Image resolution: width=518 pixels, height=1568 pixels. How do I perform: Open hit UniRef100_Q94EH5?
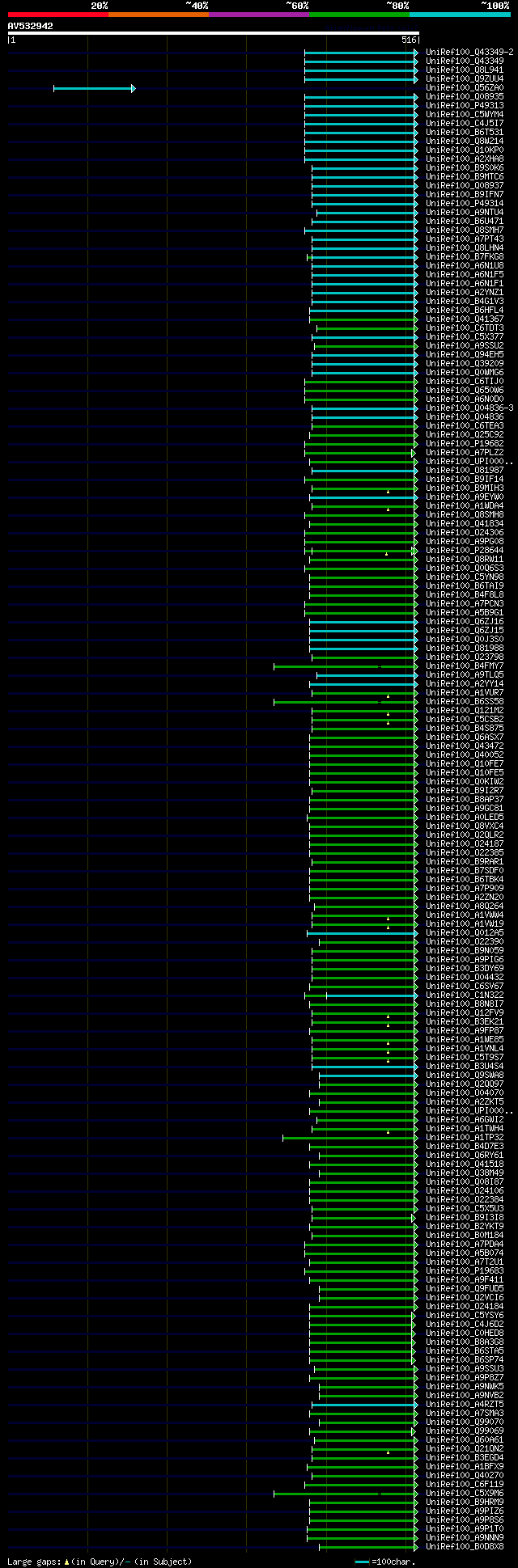(x=465, y=355)
